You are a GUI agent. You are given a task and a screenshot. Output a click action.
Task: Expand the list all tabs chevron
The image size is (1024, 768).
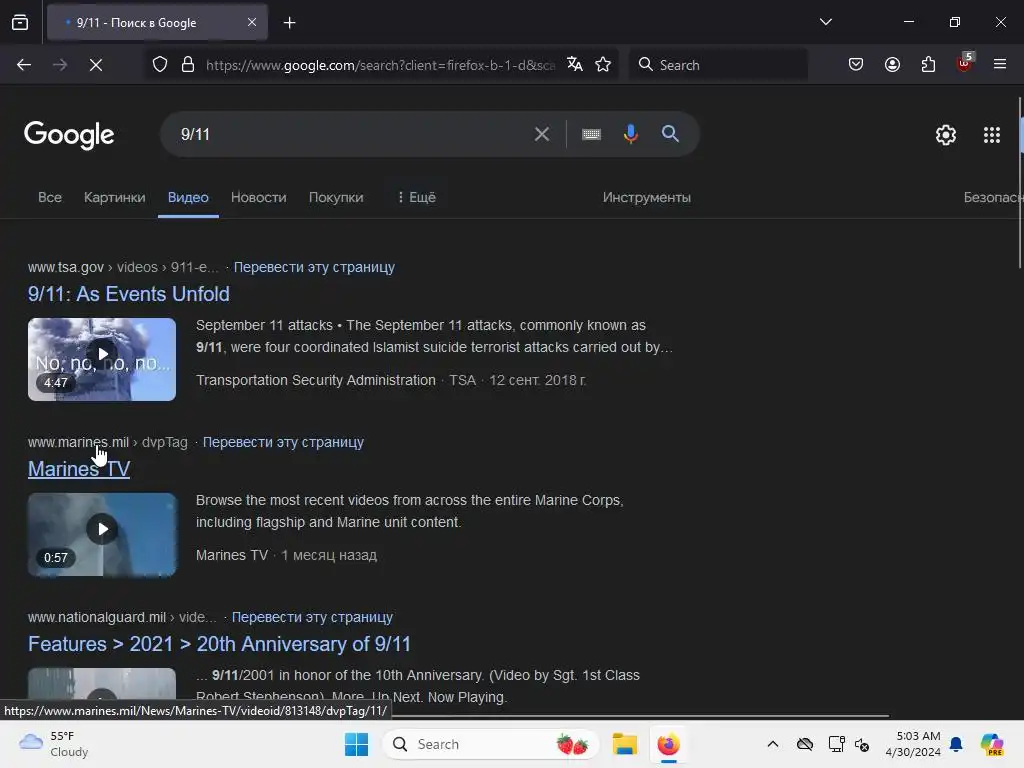[x=825, y=22]
